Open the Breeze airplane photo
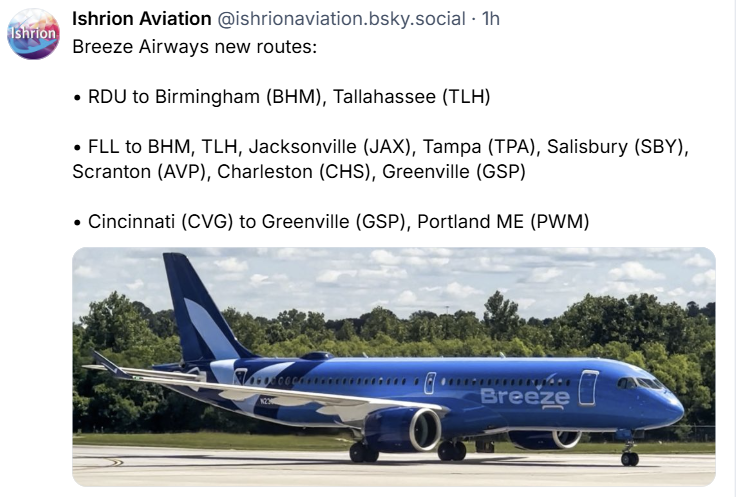The height and width of the screenshot is (497, 741). tap(394, 366)
